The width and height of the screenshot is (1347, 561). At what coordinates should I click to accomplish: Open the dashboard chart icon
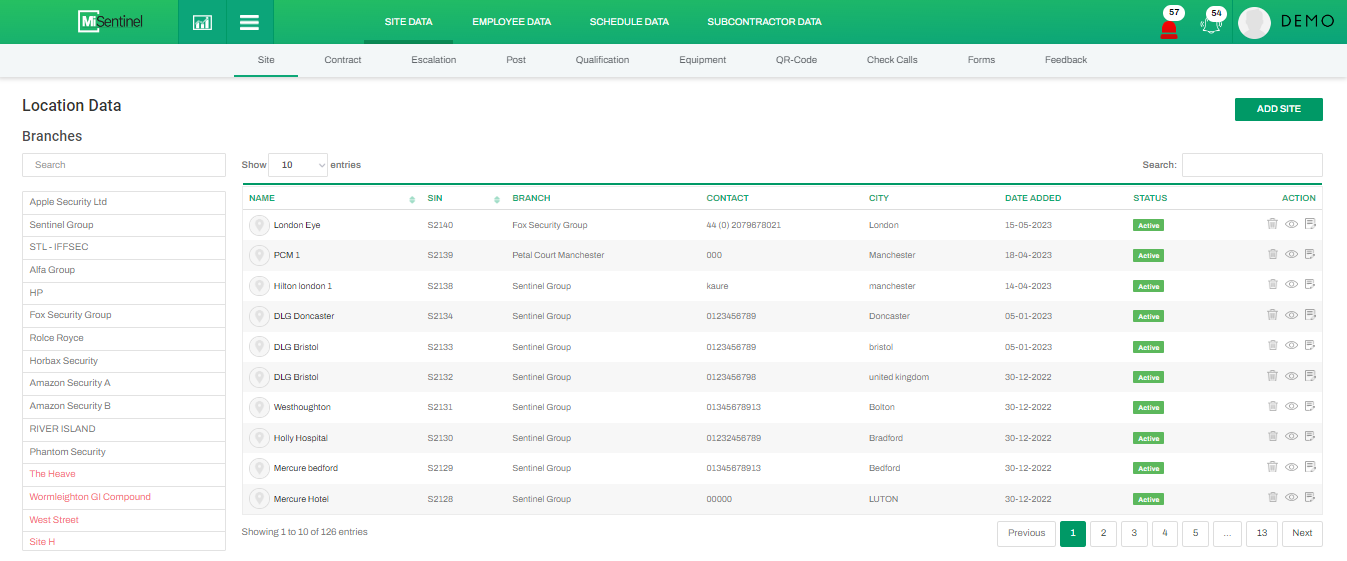pos(202,22)
